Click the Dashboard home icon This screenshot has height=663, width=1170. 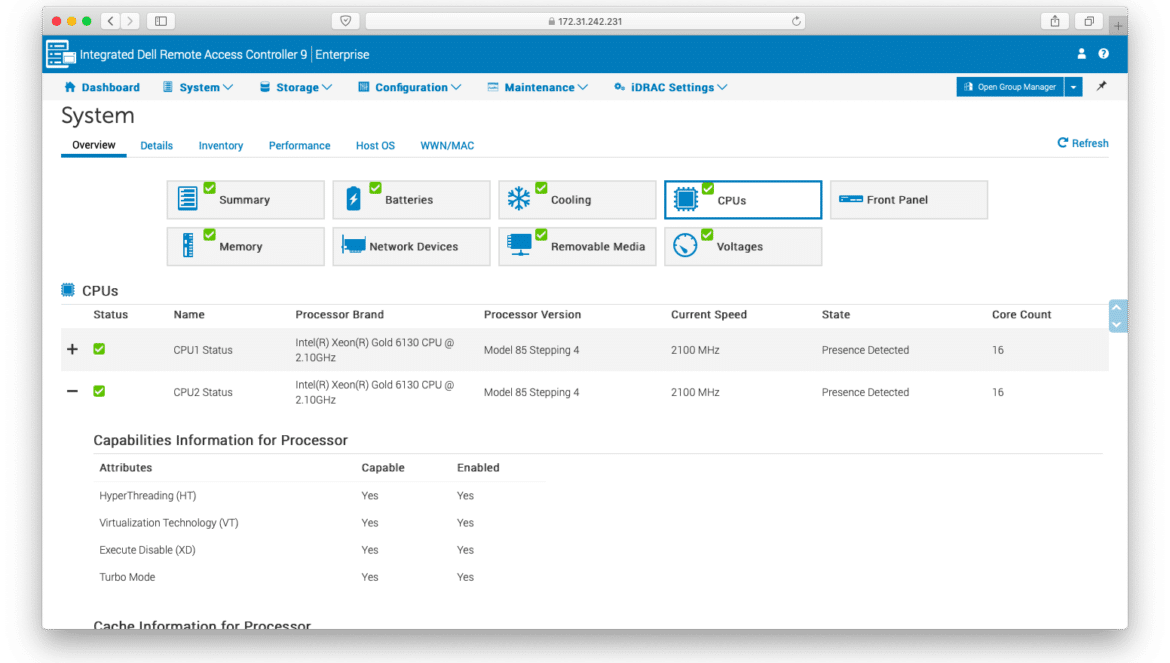click(70, 87)
